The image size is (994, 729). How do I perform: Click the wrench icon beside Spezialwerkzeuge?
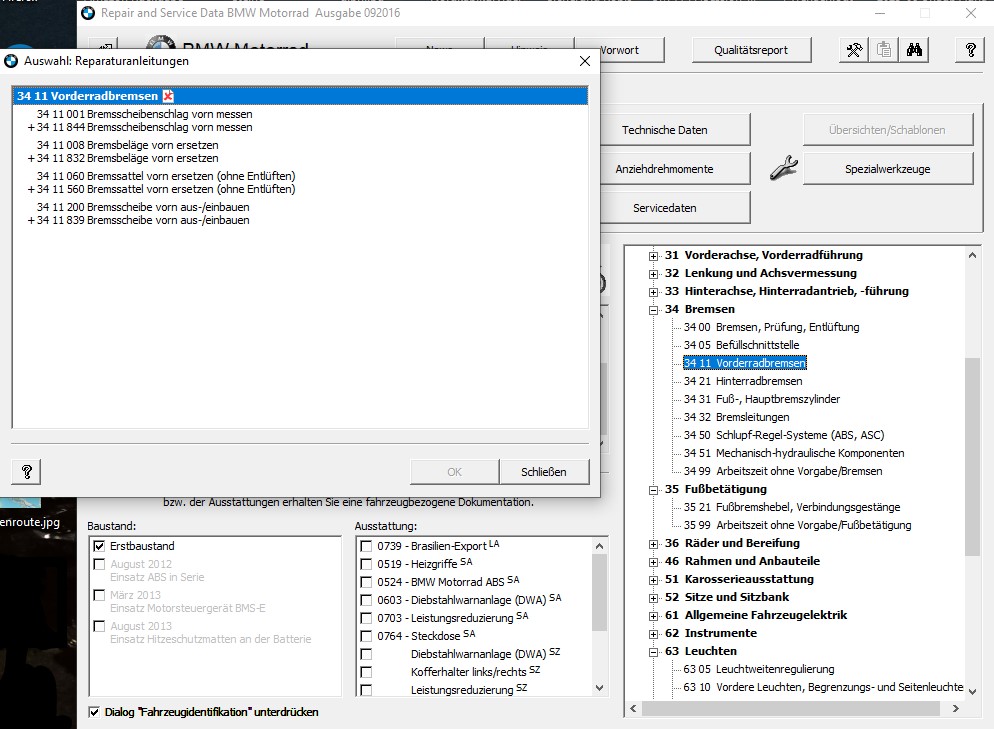[x=784, y=169]
